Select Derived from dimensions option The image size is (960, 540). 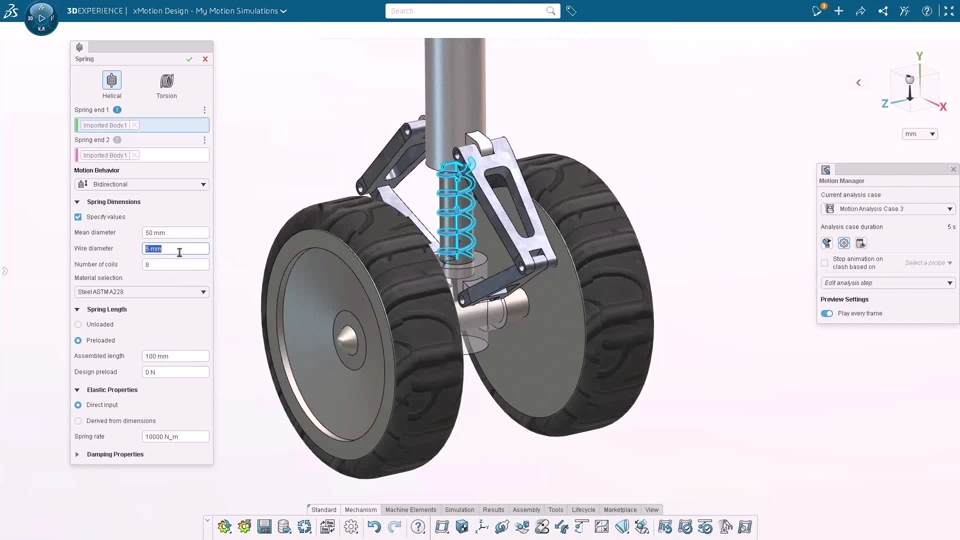point(78,421)
